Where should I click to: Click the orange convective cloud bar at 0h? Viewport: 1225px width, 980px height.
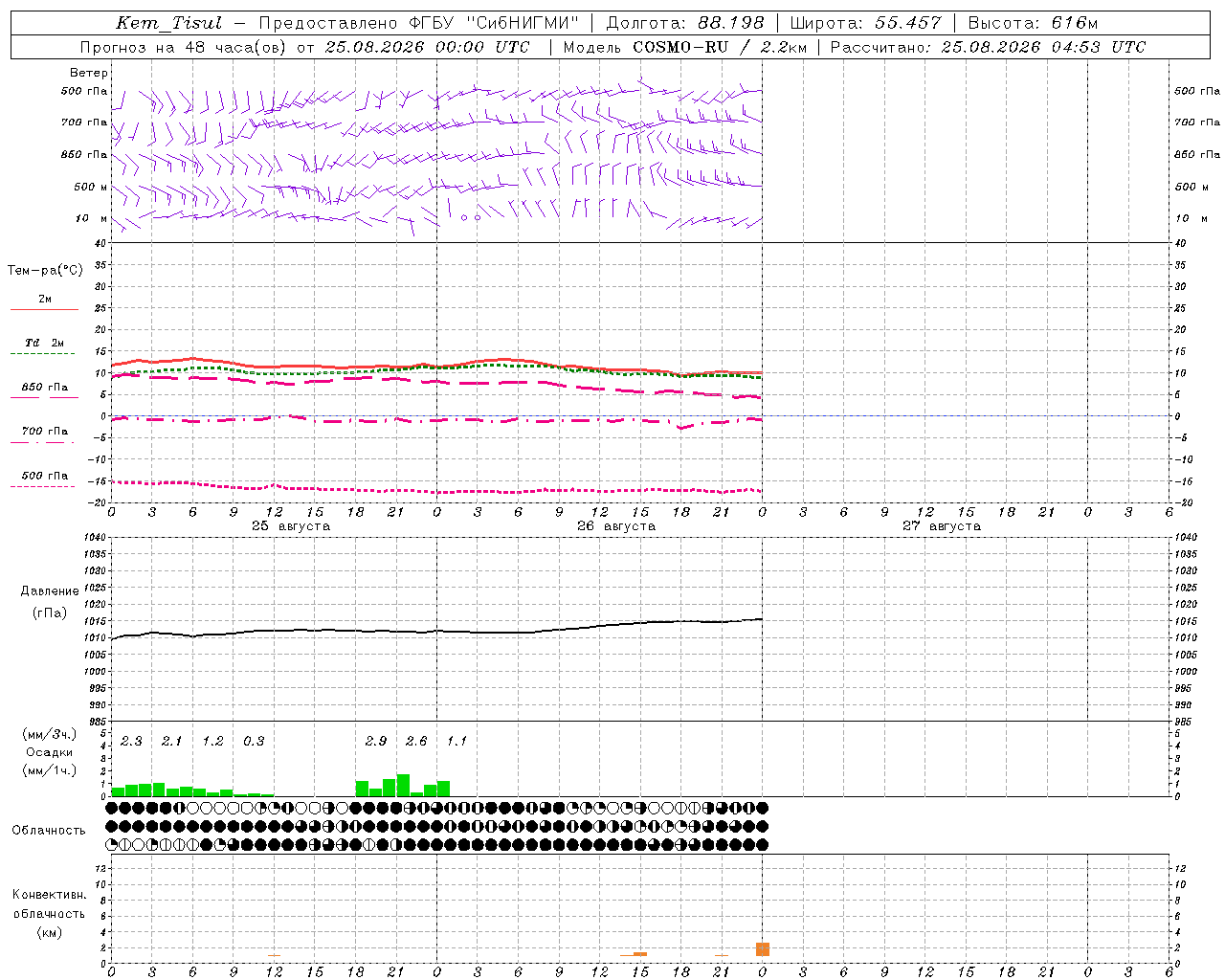click(x=762, y=948)
